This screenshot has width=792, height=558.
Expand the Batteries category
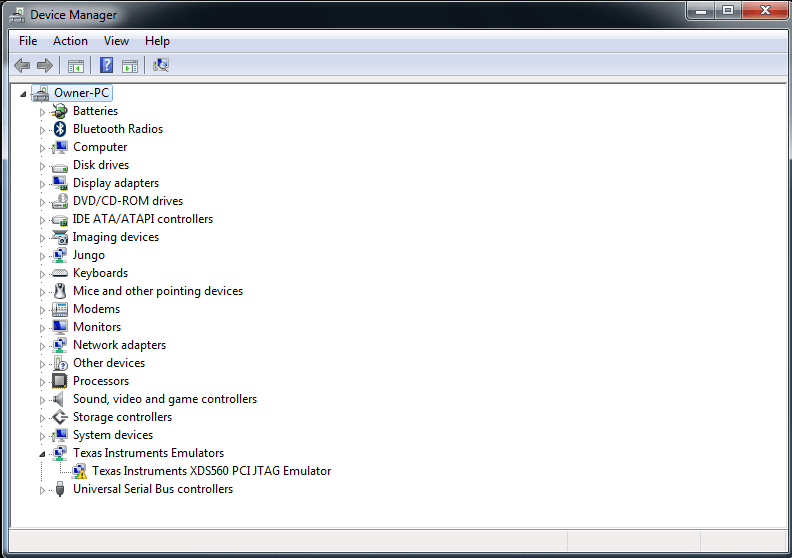[42, 112]
